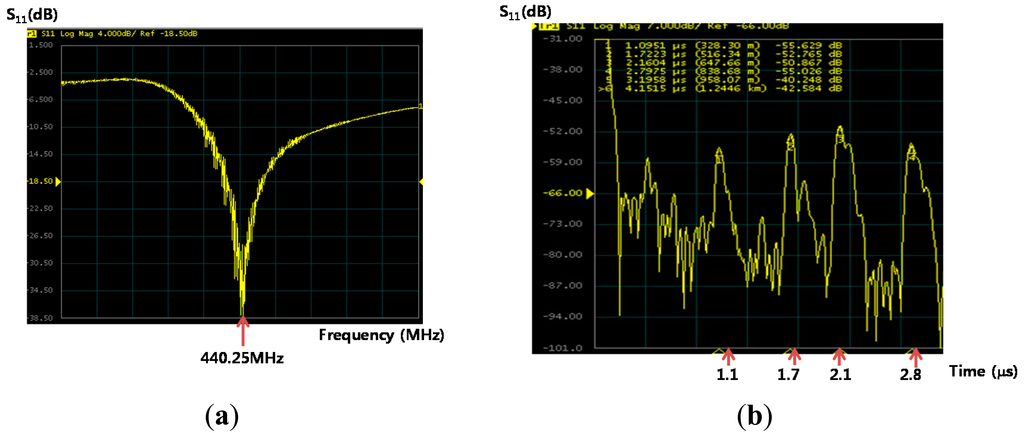Click the -66.00 reference value on y-axis
Screen dimensions: 1024x433
pos(571,193)
